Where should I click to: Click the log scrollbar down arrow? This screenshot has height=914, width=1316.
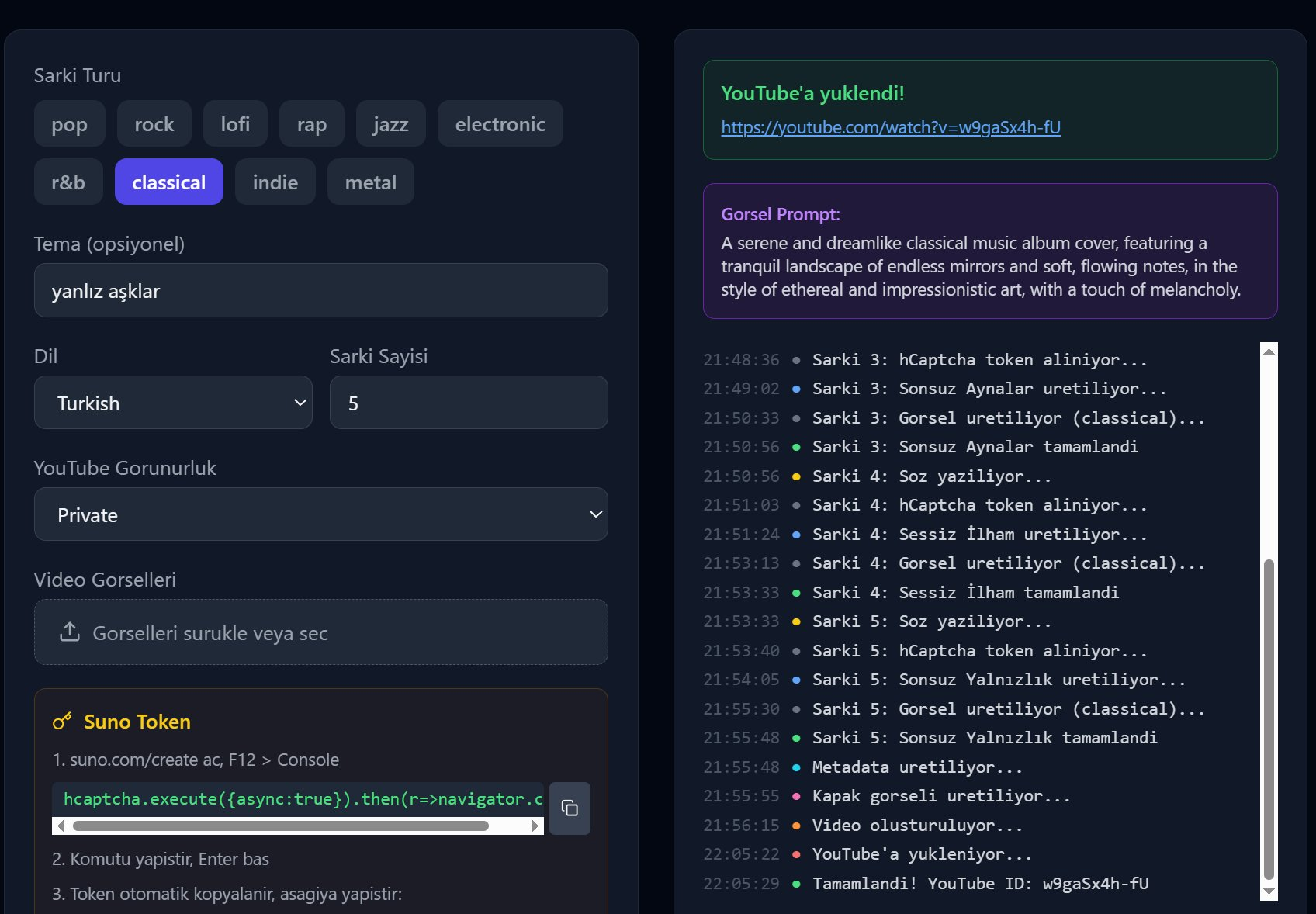1269,891
